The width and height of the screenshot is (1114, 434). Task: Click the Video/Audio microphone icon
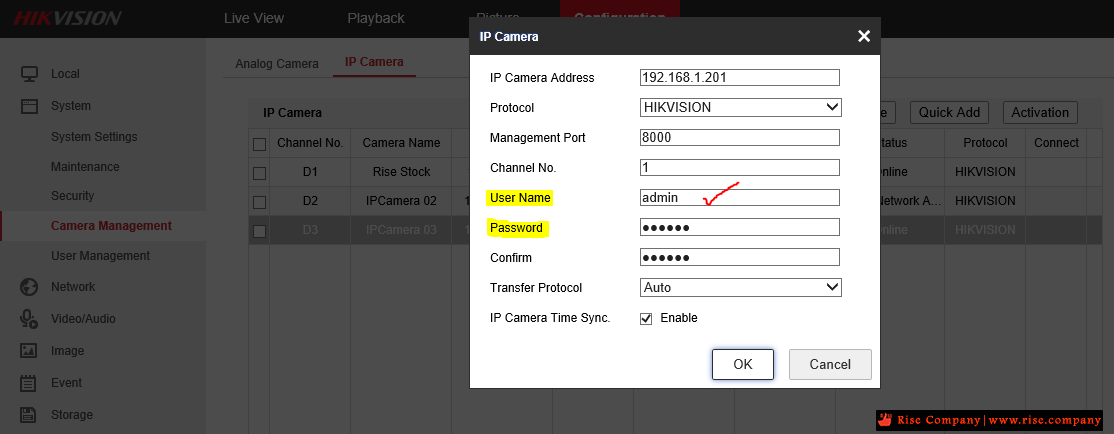click(28, 319)
